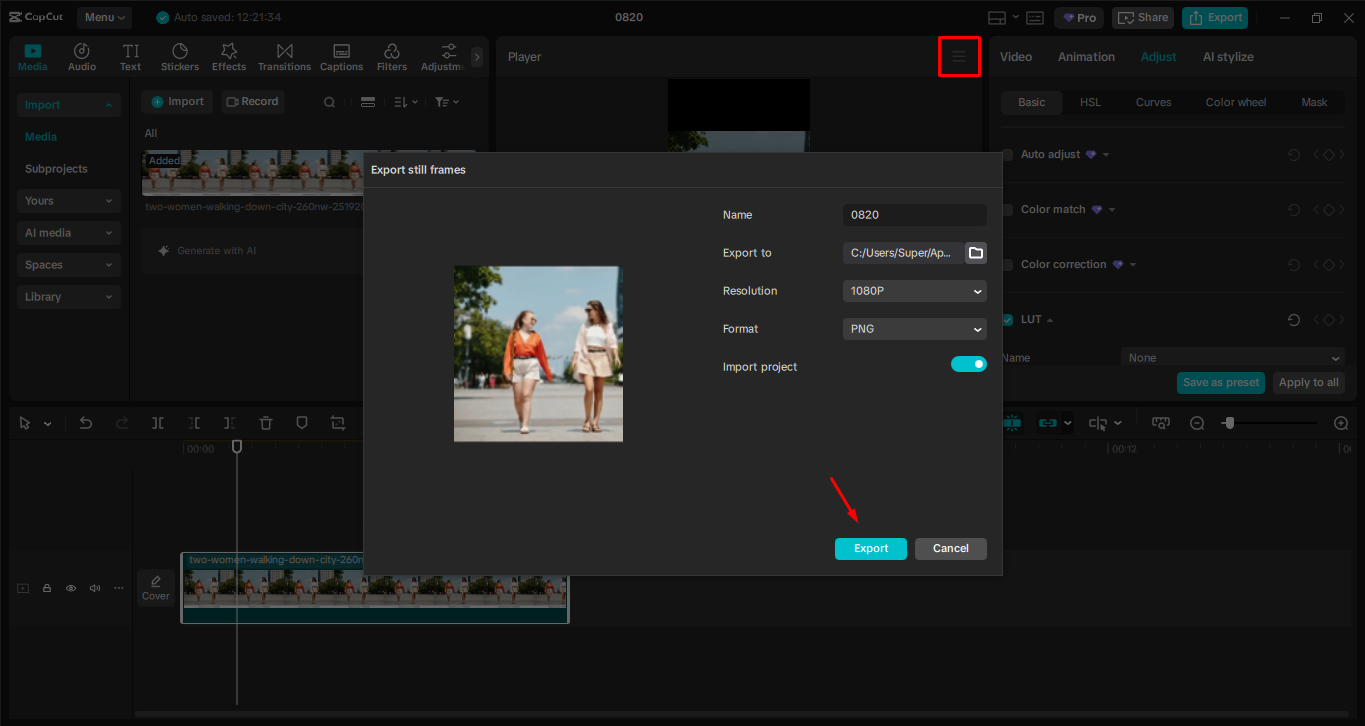The height and width of the screenshot is (726, 1365).
Task: Mute the video track with the speaker icon
Action: 94,588
